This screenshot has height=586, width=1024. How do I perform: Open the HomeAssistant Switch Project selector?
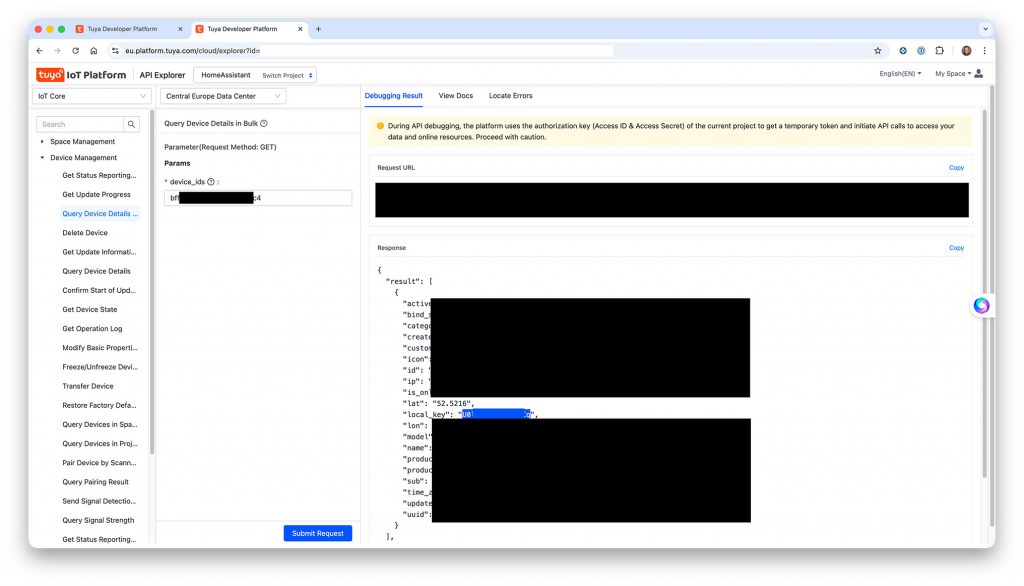tap(257, 75)
